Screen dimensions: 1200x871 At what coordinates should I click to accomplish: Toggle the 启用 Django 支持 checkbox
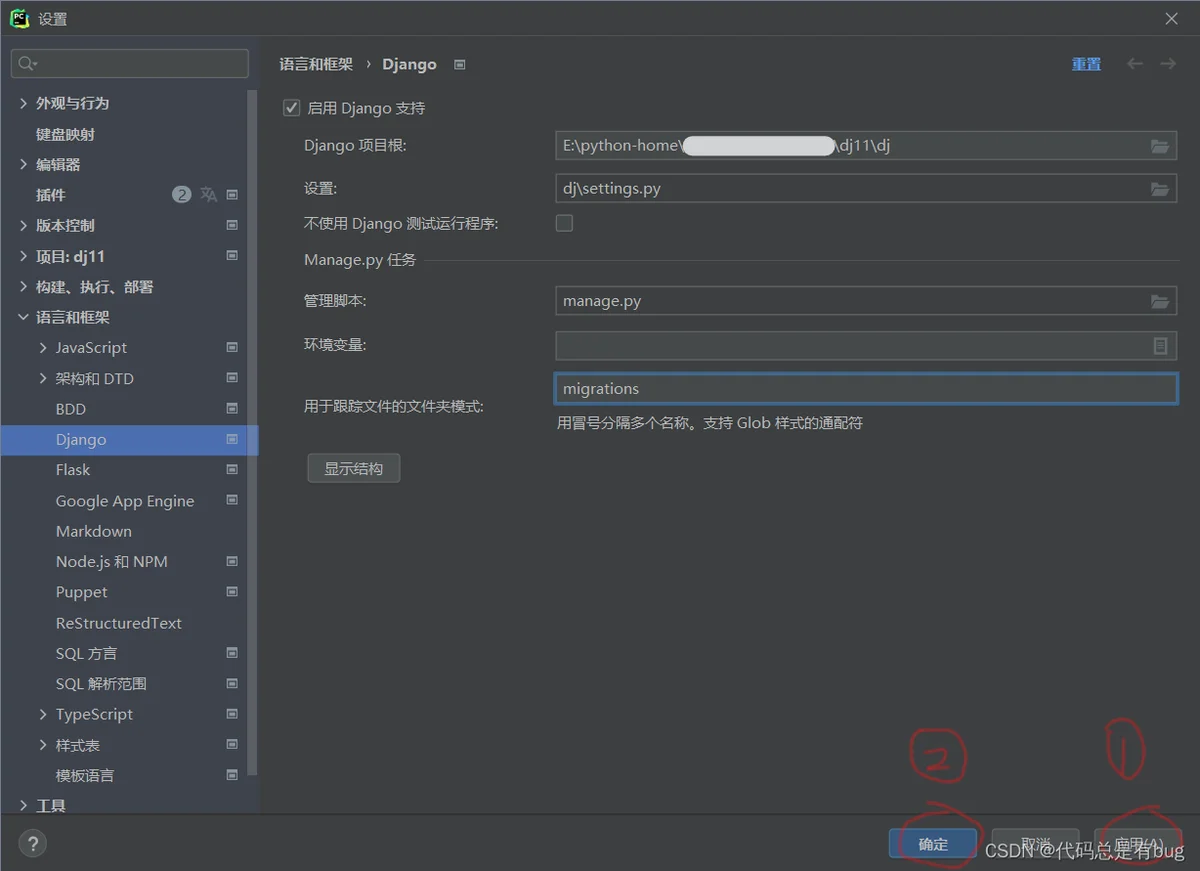(292, 108)
